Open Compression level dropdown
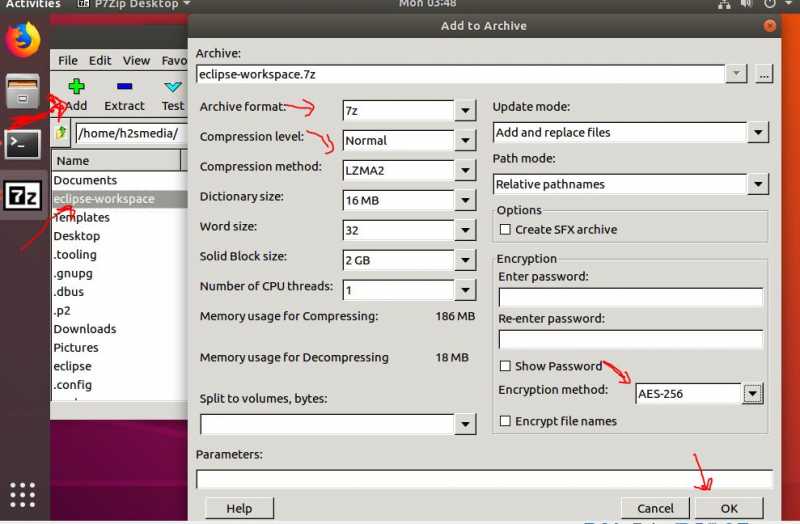The image size is (800, 524). coord(465,140)
